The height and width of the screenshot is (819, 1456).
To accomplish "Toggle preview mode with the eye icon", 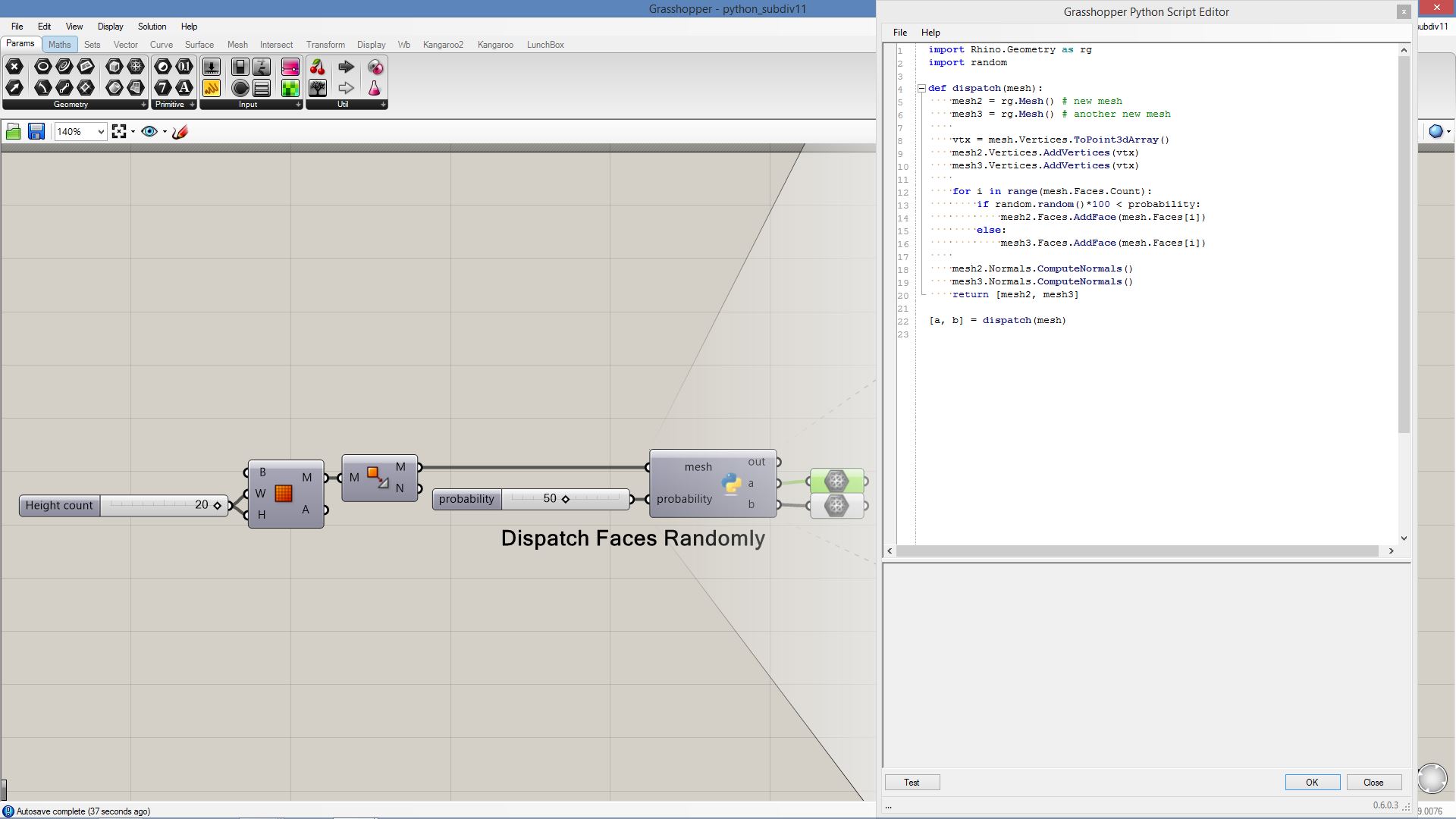I will 149,132.
